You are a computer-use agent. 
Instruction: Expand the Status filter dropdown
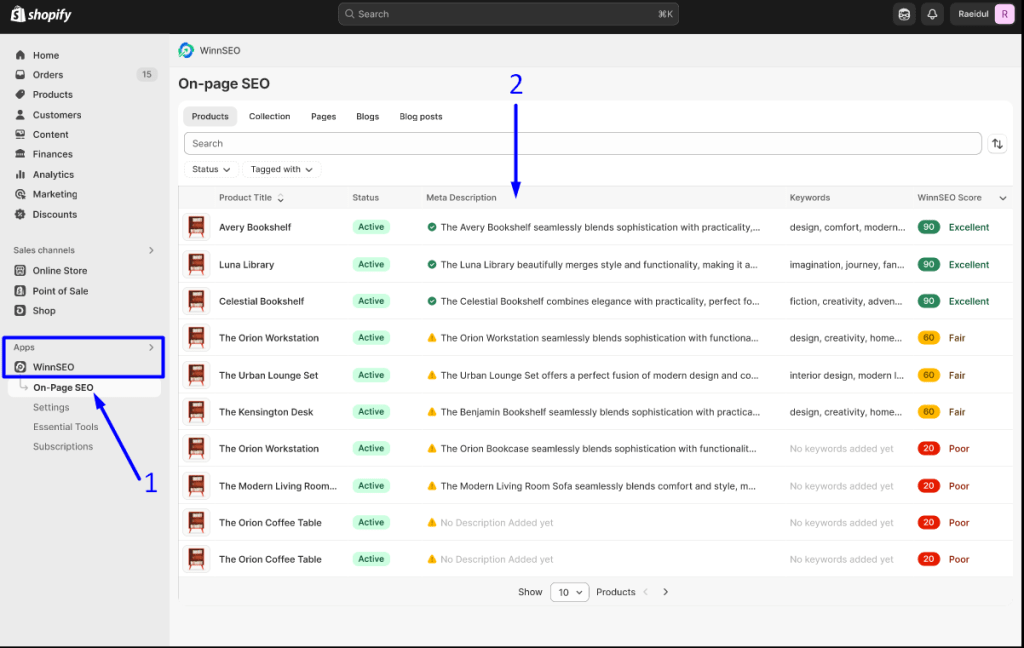(211, 169)
